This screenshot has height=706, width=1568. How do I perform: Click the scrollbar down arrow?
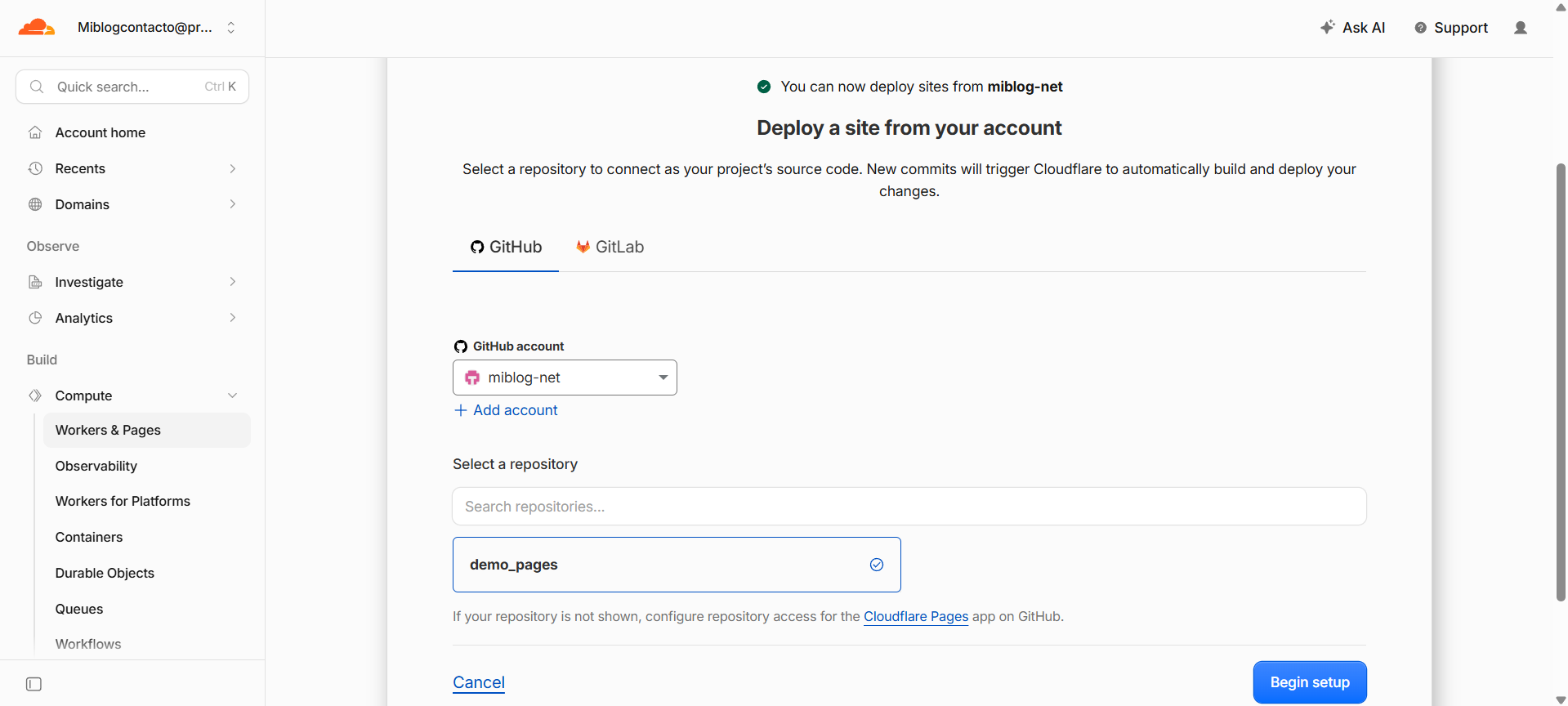(x=1561, y=699)
